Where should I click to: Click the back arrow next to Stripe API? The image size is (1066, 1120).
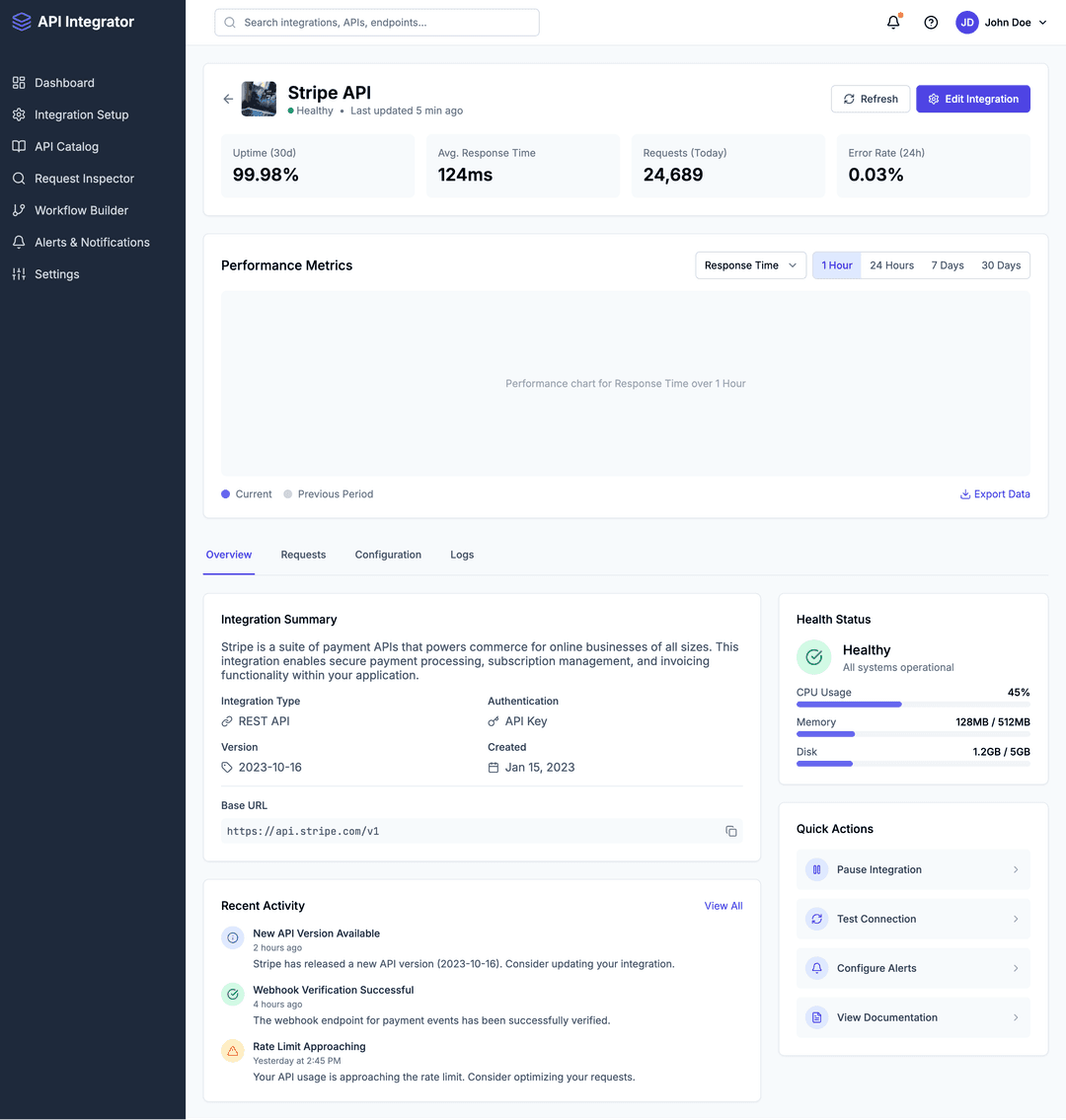coord(227,99)
